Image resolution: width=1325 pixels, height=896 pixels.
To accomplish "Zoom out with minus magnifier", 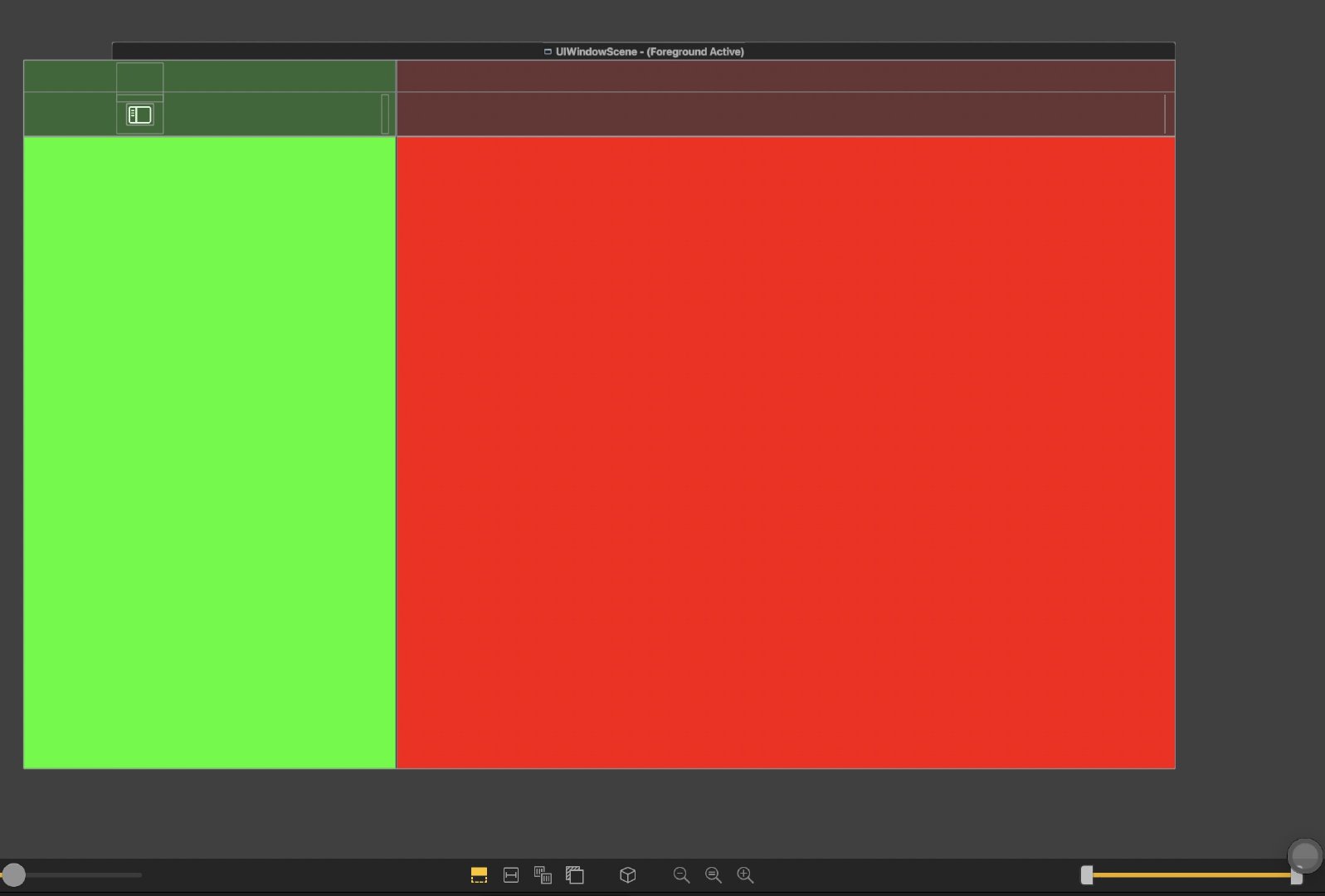I will point(681,874).
